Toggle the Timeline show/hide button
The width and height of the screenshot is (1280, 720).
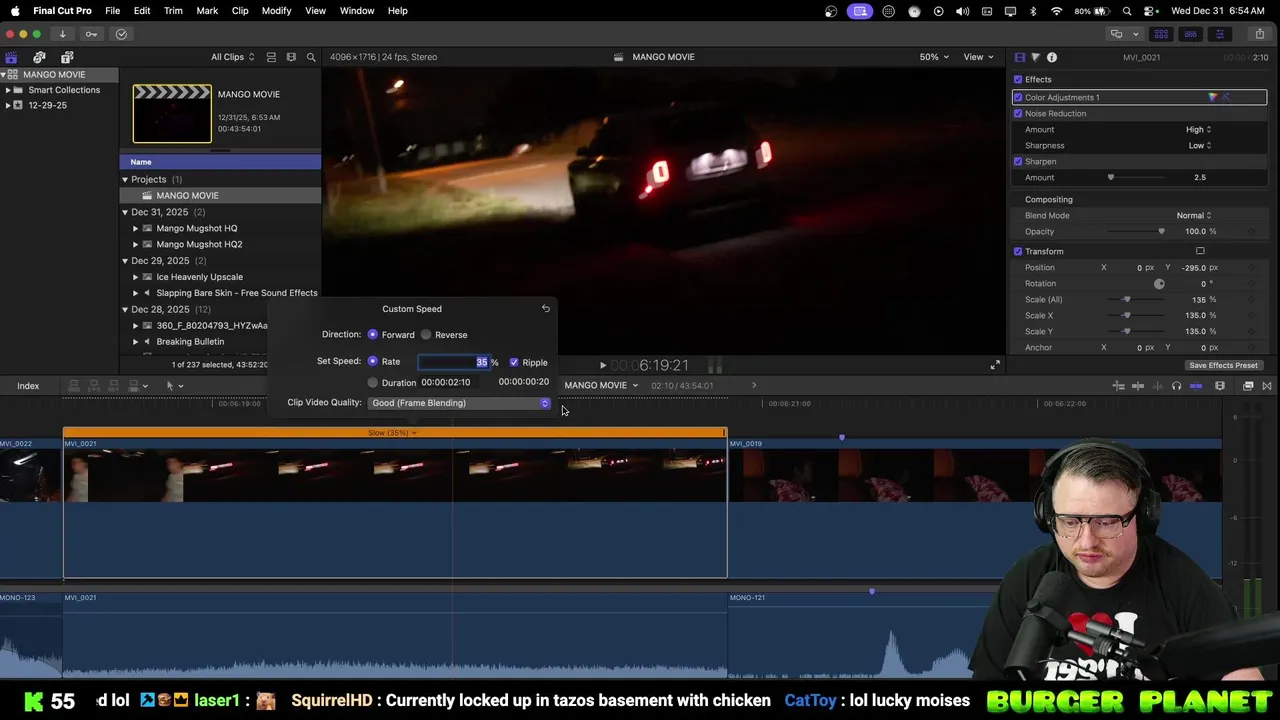point(1190,34)
